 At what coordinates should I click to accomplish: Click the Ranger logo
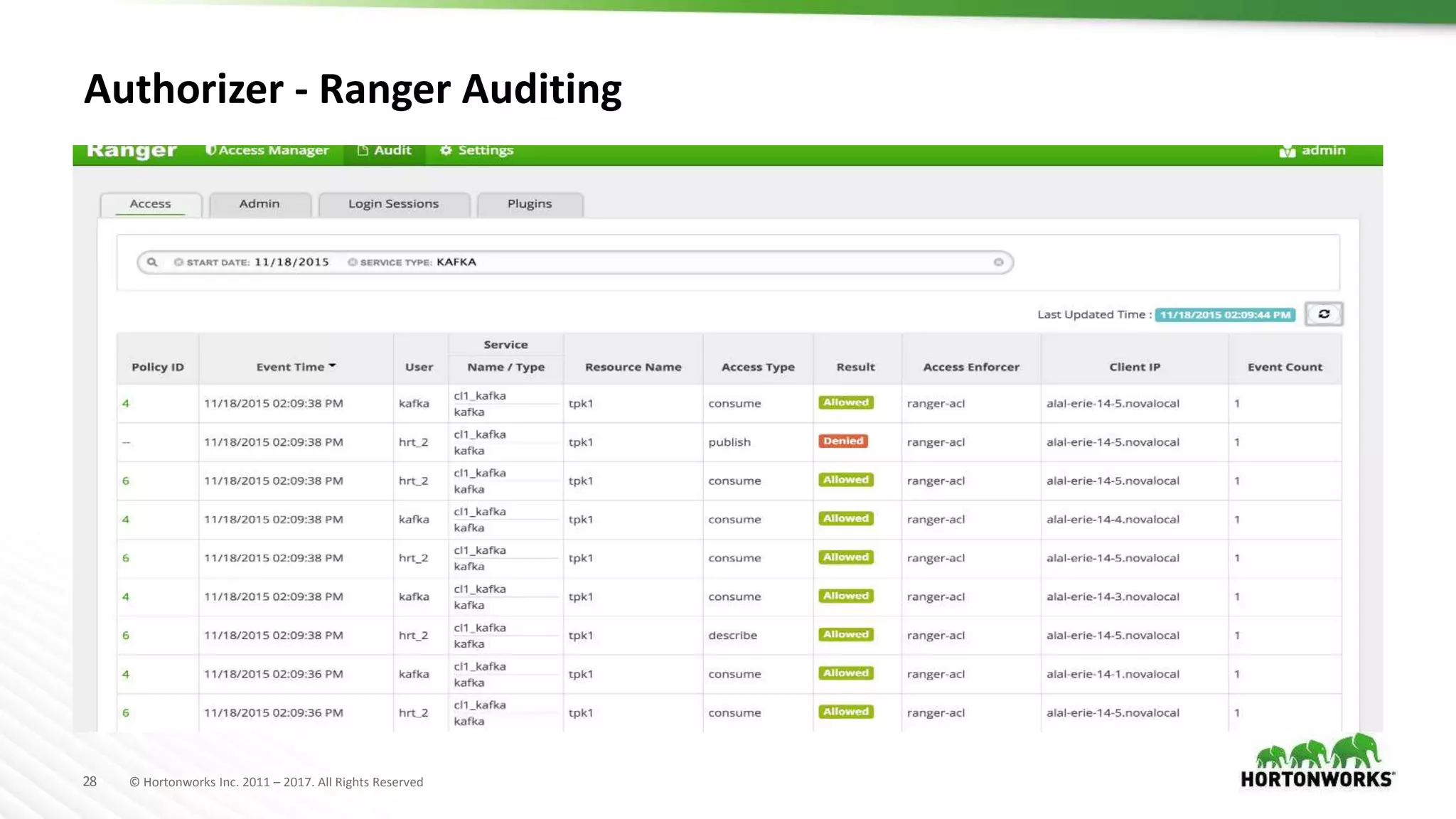pos(132,151)
